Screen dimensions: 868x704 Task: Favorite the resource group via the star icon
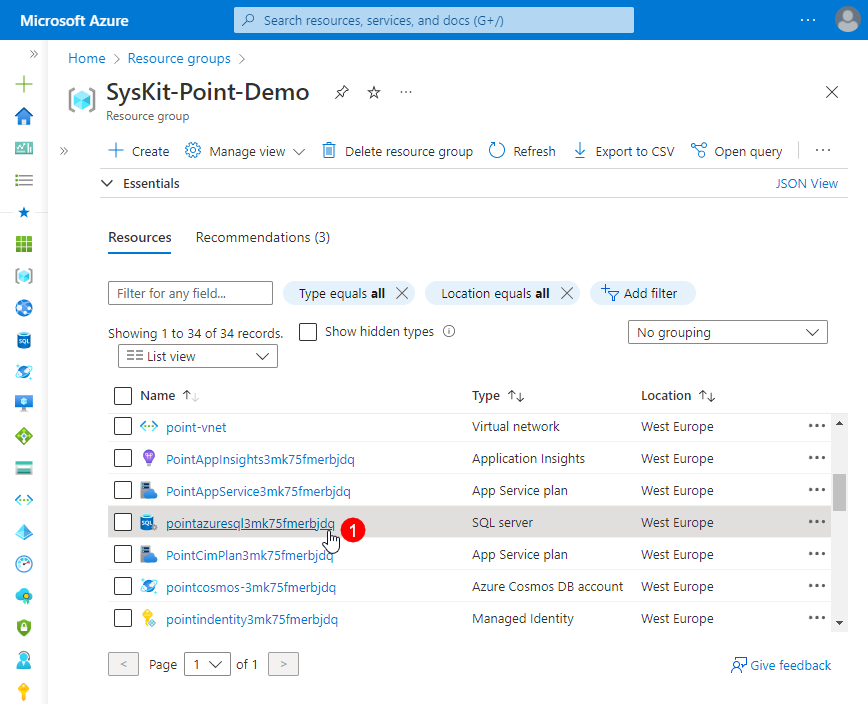pyautogui.click(x=373, y=92)
